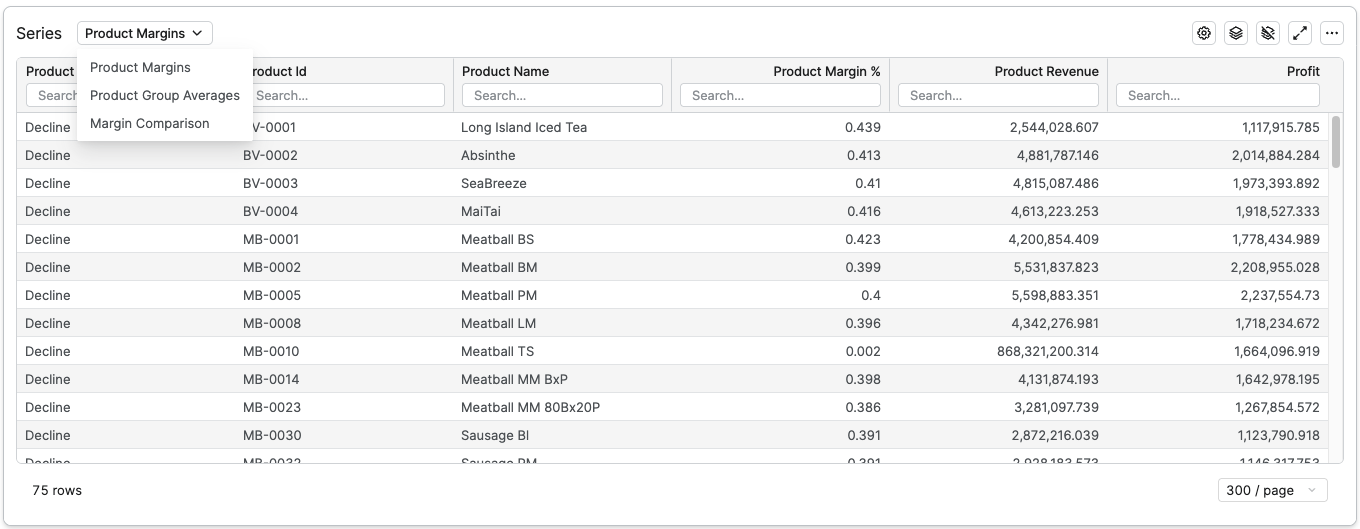Open the settings gear icon
1360x529 pixels.
click(x=1204, y=33)
